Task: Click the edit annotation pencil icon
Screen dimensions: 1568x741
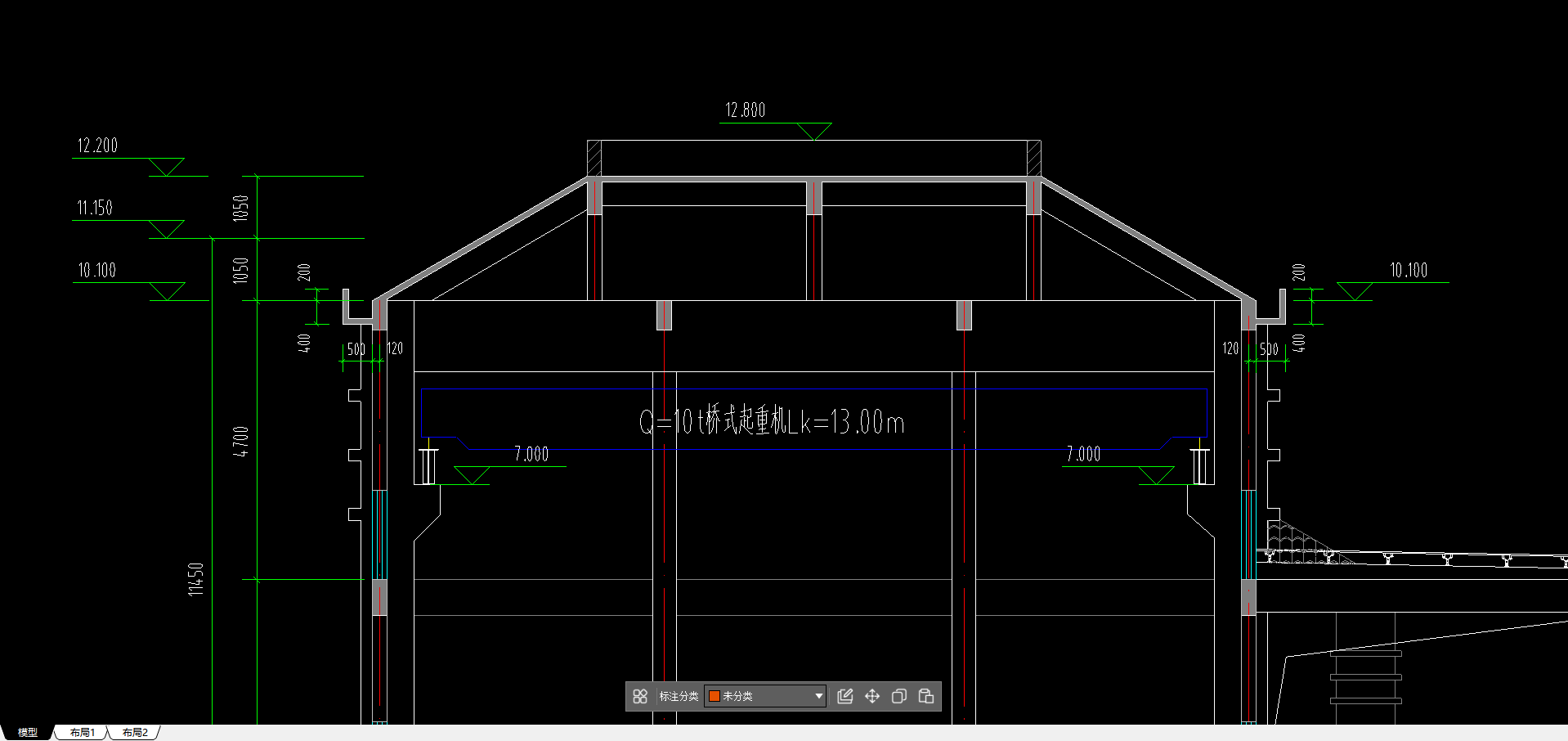Action: (x=845, y=696)
